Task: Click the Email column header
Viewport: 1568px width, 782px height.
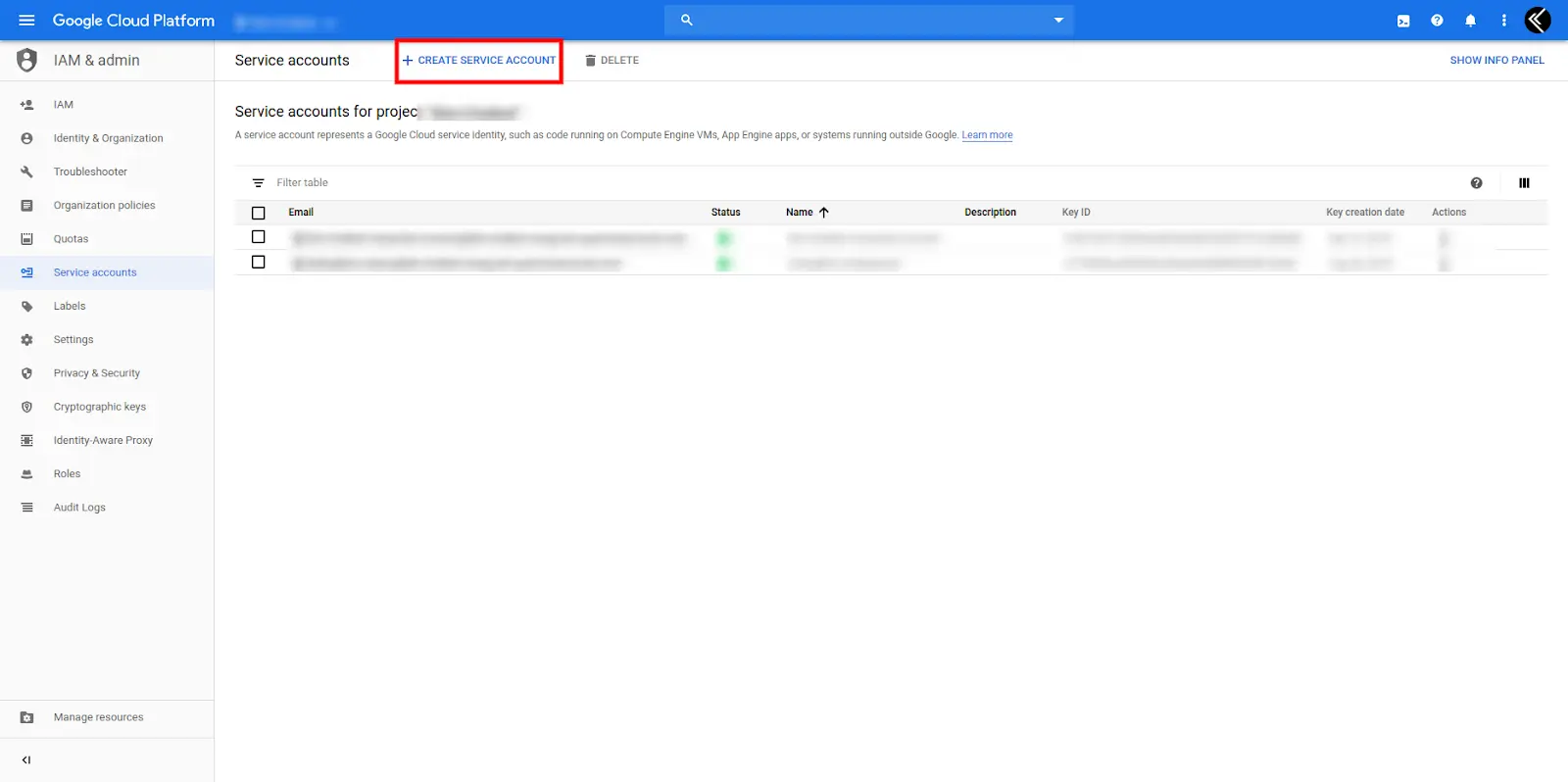Action: 301,213
